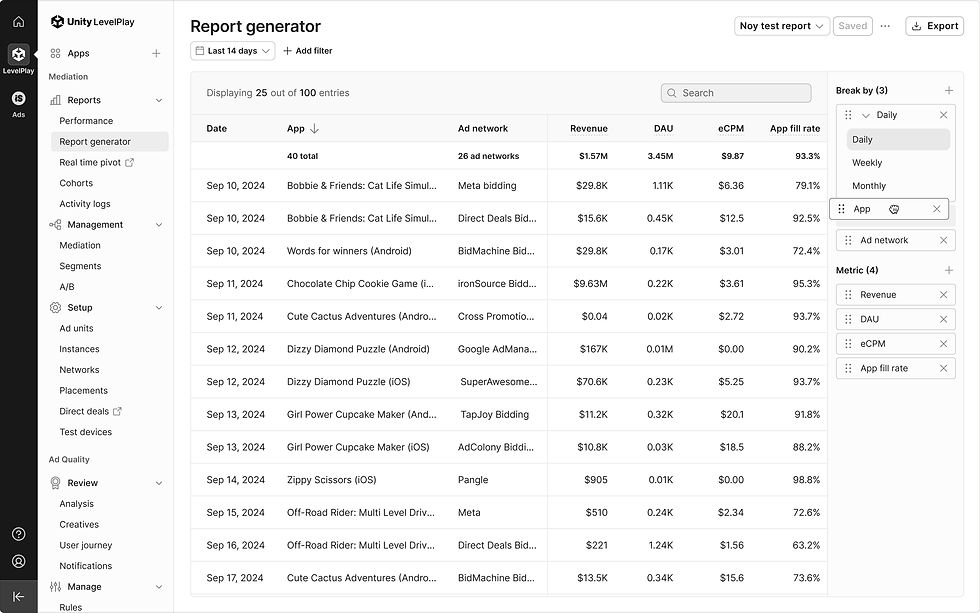Click the Date column header
980x613 pixels.
[216, 129]
